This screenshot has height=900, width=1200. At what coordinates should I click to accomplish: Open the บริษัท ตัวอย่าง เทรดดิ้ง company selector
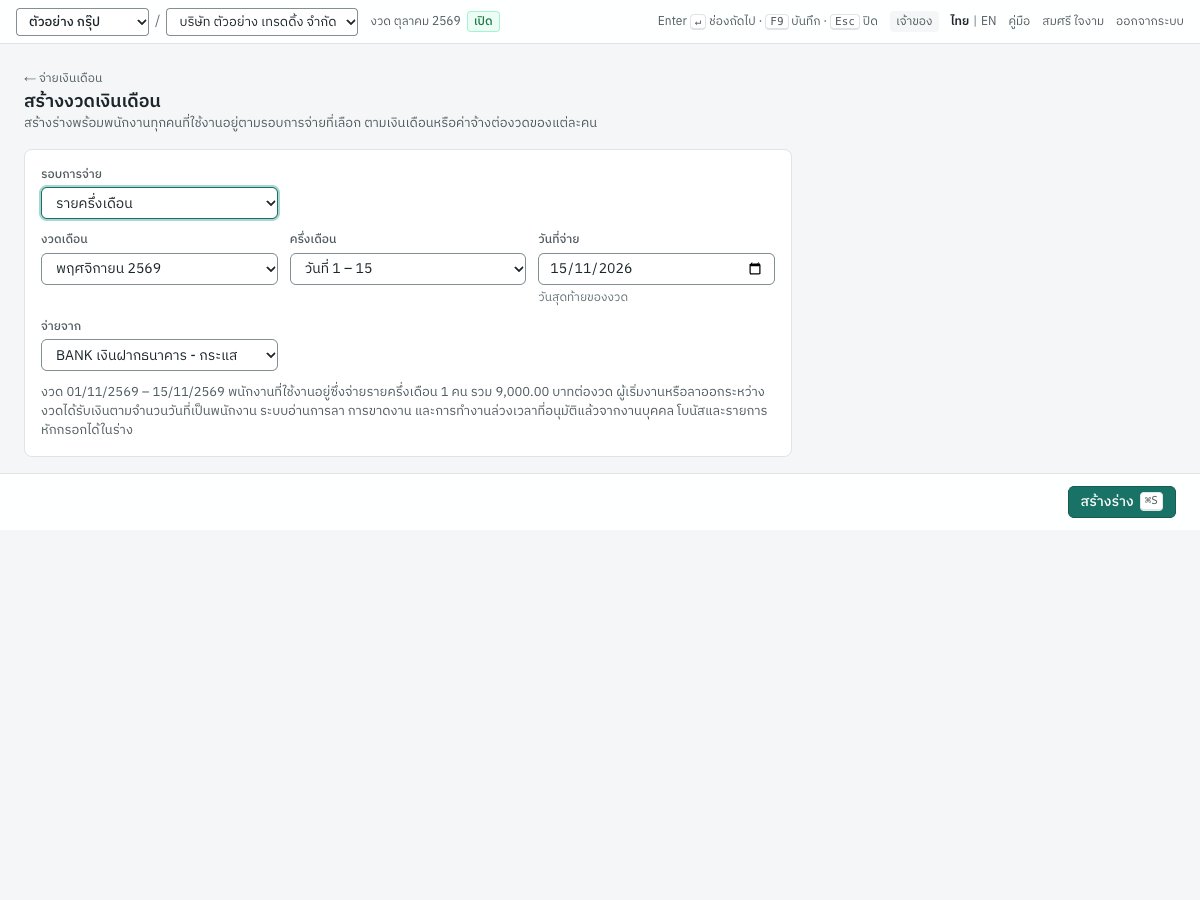pos(262,22)
